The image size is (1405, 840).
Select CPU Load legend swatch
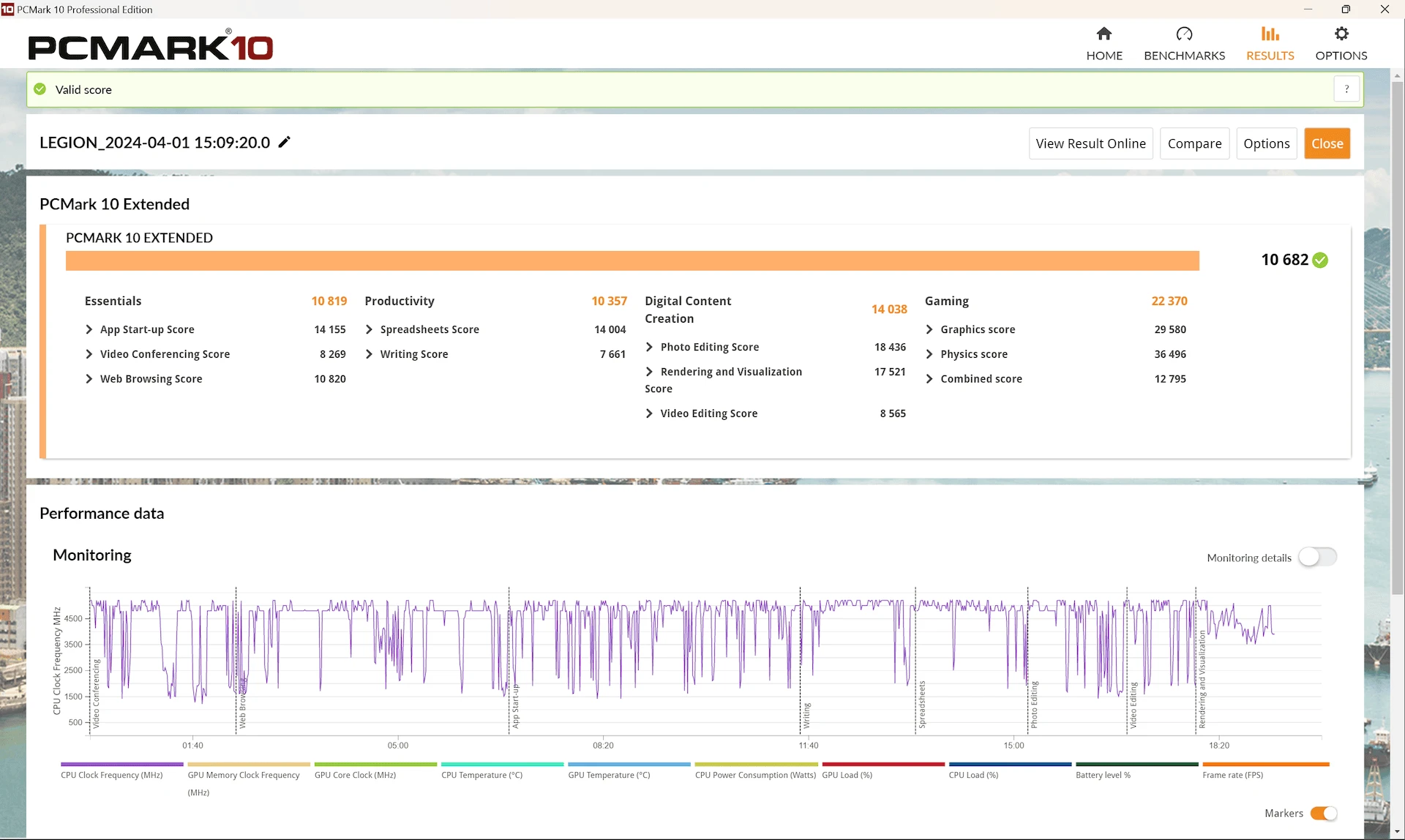pos(1009,764)
